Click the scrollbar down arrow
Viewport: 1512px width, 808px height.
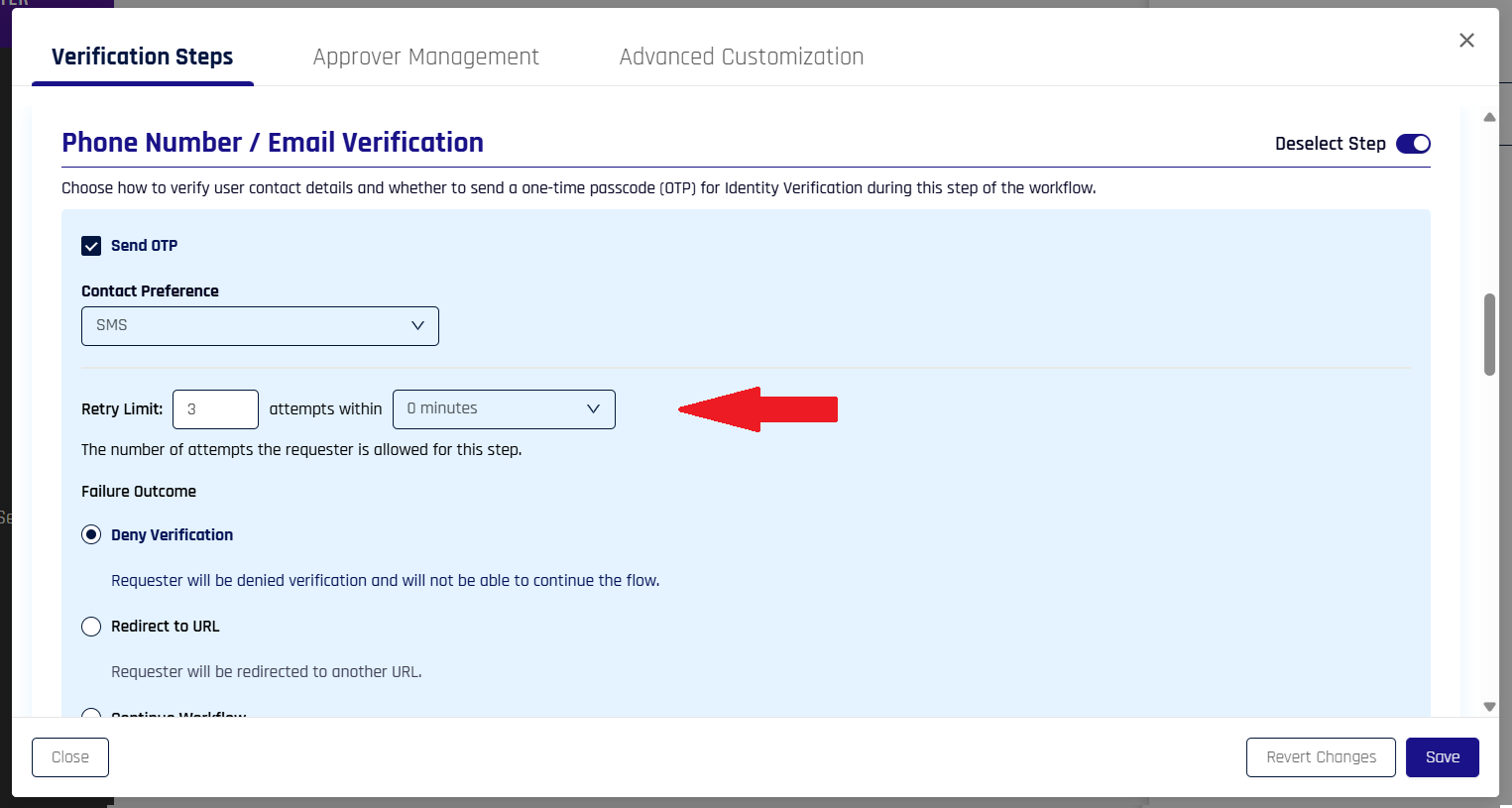(x=1489, y=707)
